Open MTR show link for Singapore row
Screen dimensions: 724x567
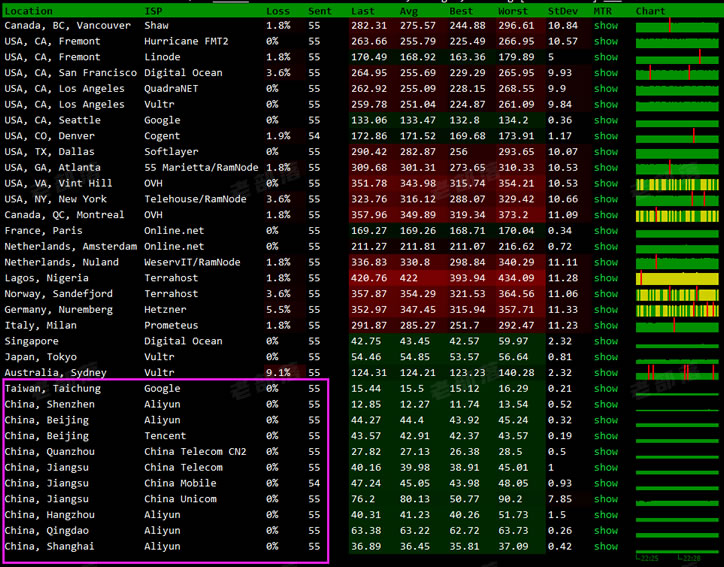pos(606,341)
